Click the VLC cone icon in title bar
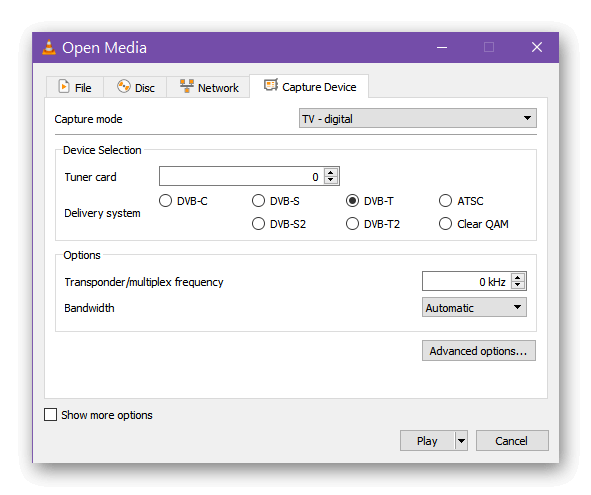This screenshot has height=495, width=591. [x=49, y=48]
